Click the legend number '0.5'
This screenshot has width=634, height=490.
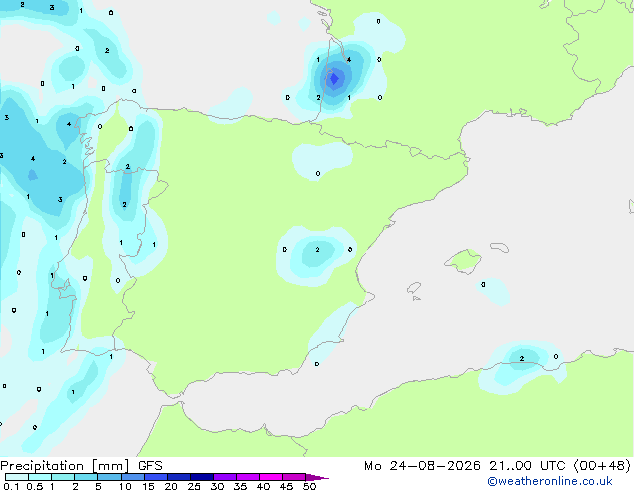[x=35, y=486]
